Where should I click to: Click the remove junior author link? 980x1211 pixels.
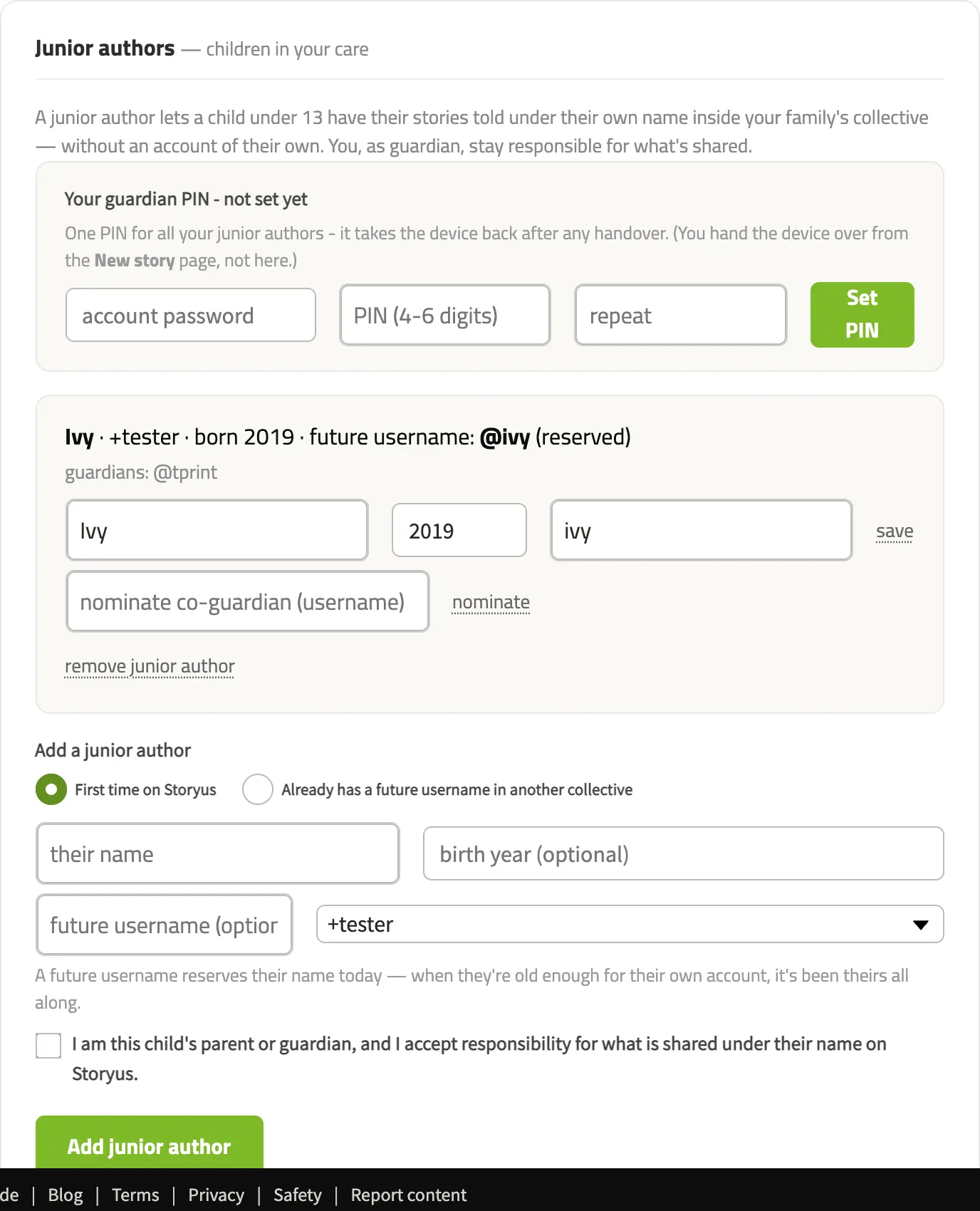coord(150,666)
